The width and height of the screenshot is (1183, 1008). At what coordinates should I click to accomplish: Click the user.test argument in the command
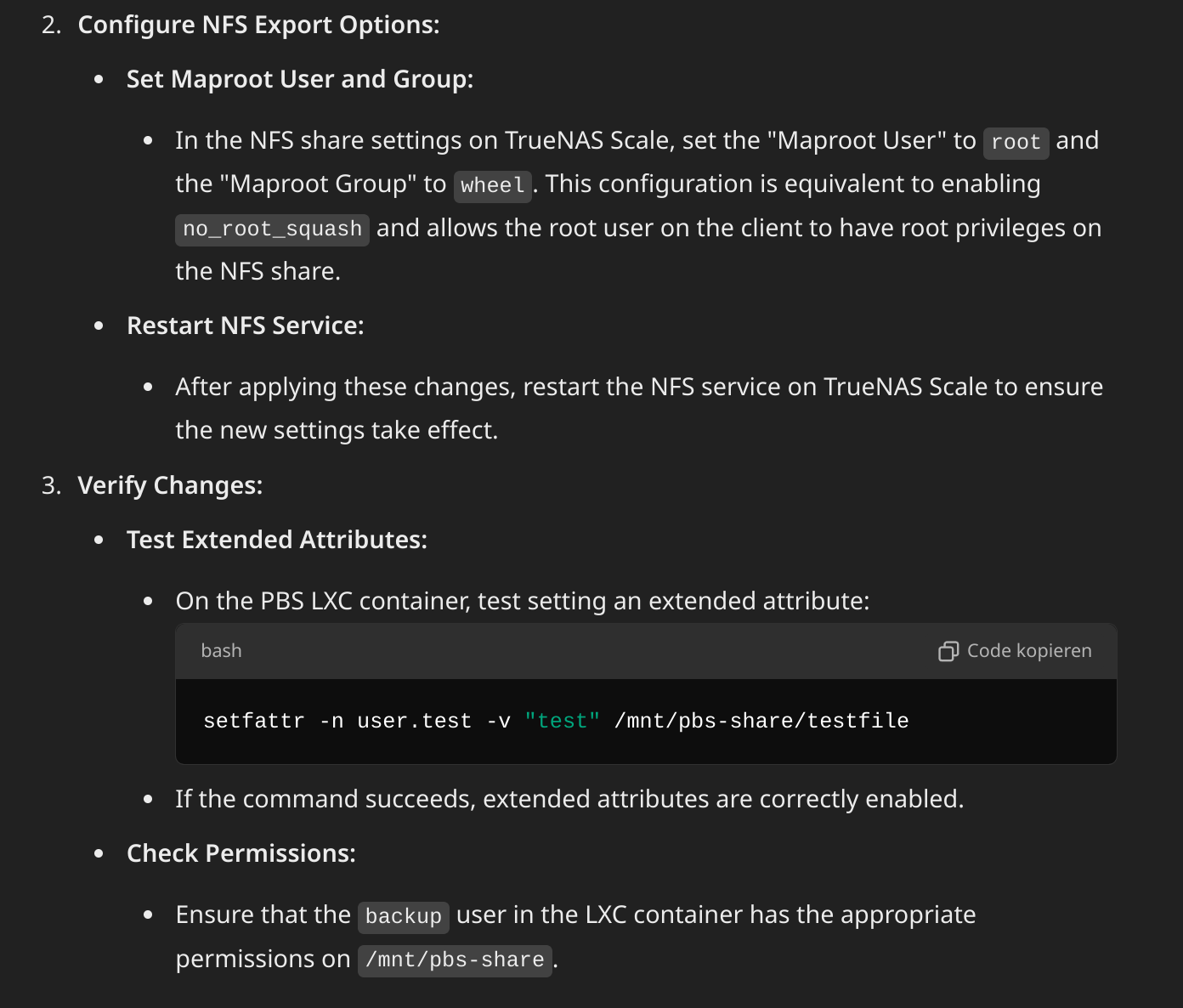click(415, 721)
